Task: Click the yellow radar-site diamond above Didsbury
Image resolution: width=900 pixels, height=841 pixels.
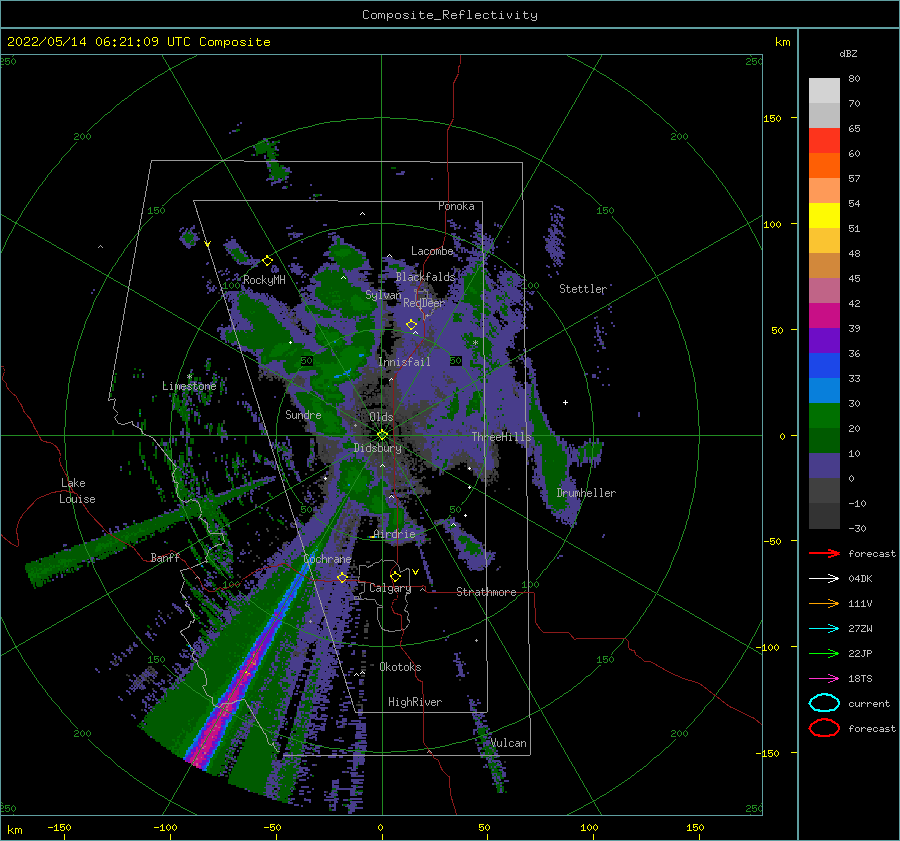Action: 382,435
